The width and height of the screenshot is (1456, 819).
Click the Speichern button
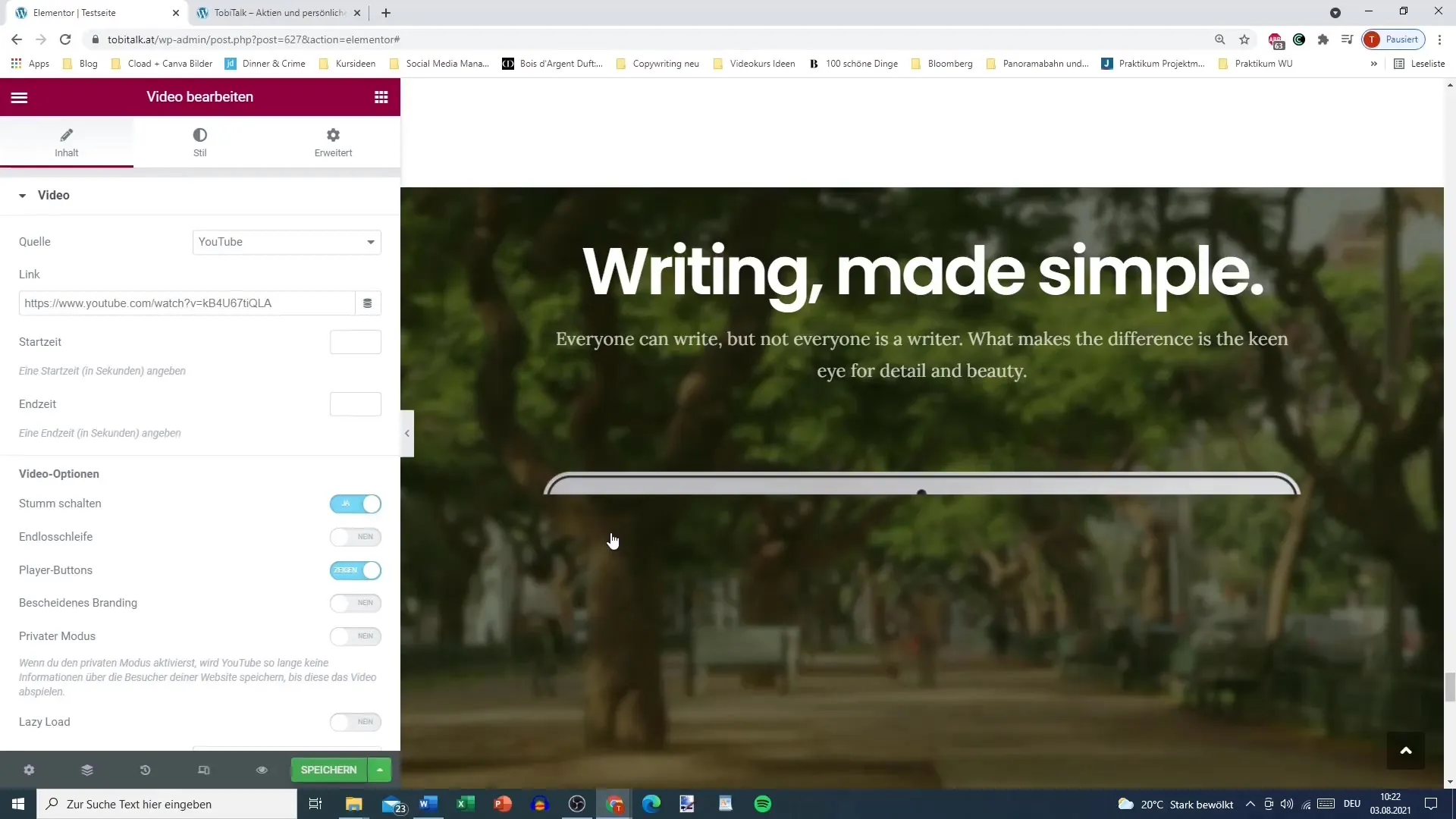click(x=329, y=770)
